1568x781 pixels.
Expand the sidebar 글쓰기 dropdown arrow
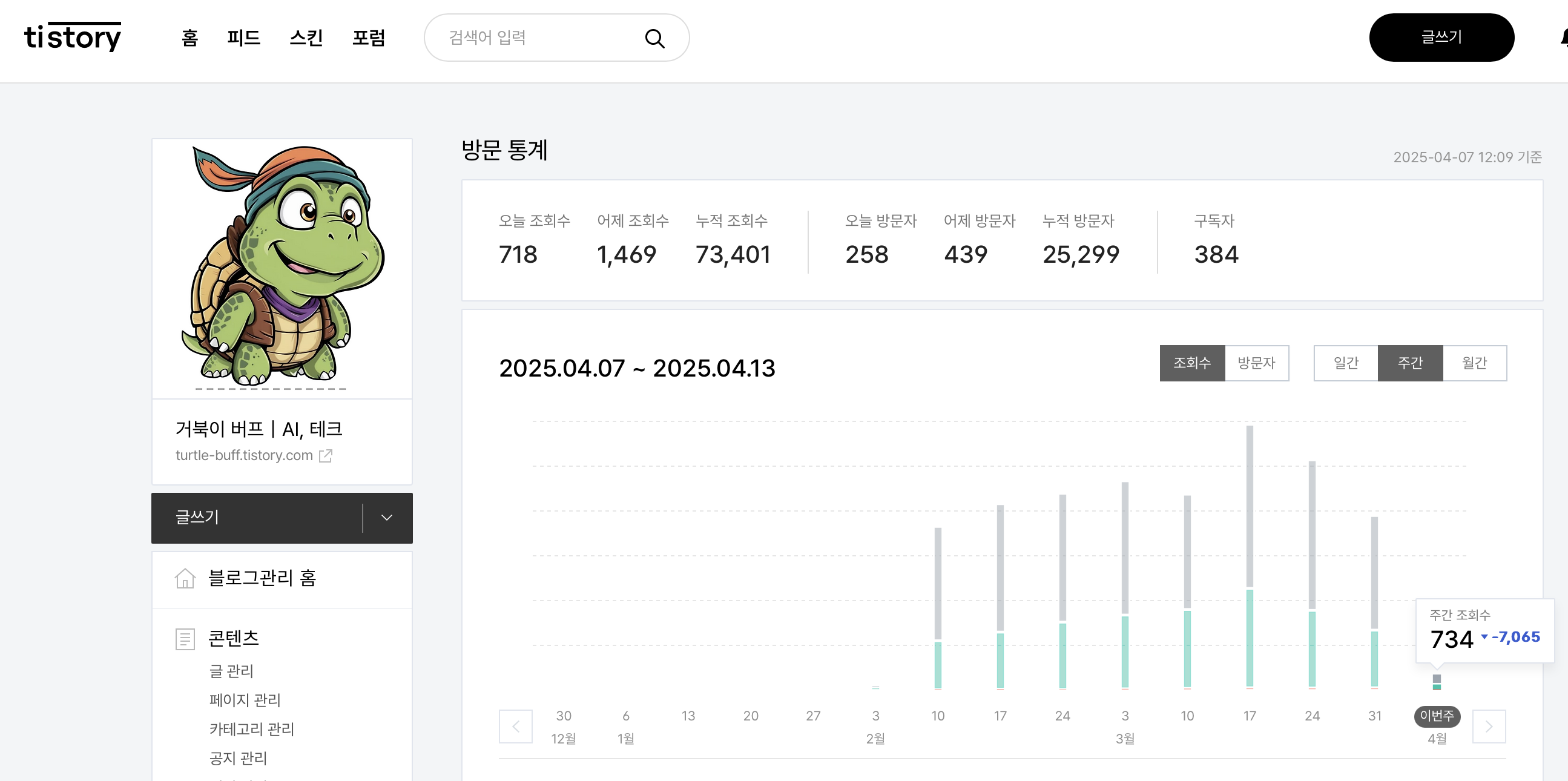[386, 518]
